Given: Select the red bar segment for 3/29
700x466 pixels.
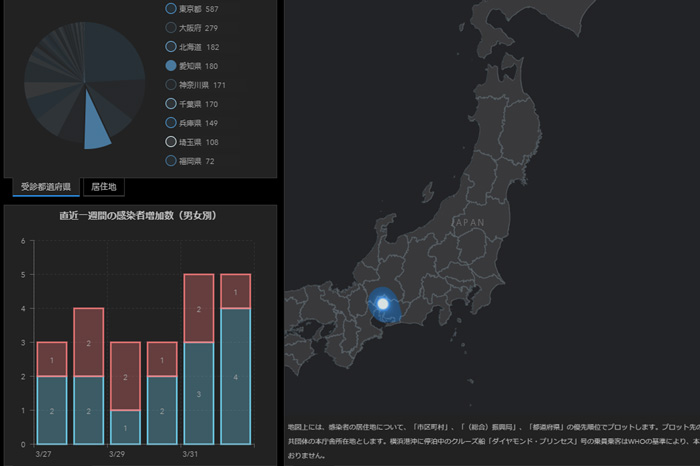Looking at the screenshot, I should [x=125, y=376].
